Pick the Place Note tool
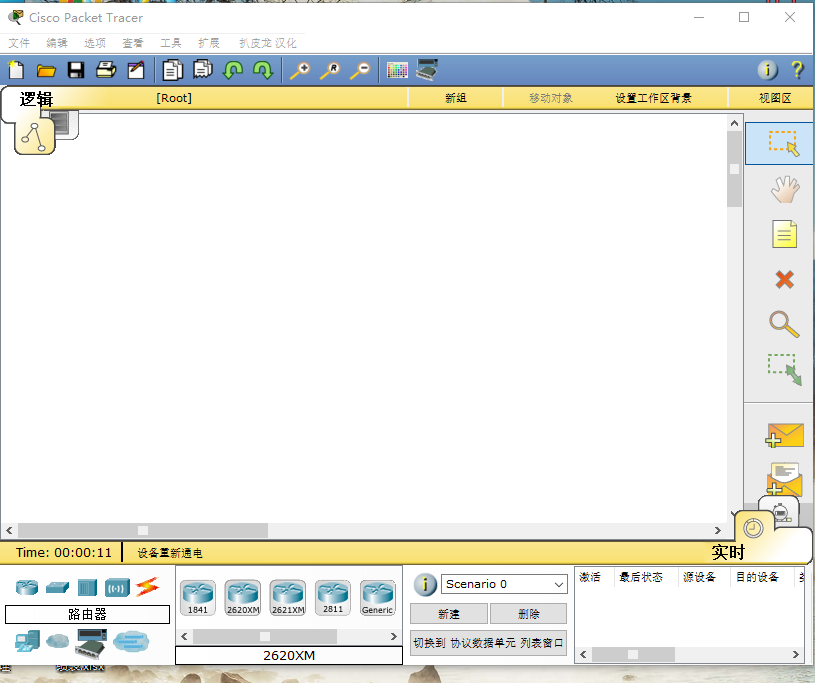 tap(784, 234)
